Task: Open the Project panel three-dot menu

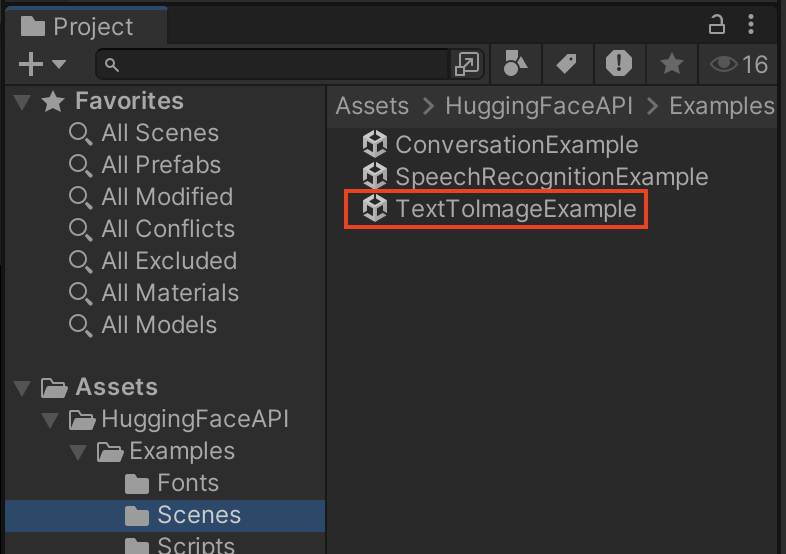Action: coord(750,24)
